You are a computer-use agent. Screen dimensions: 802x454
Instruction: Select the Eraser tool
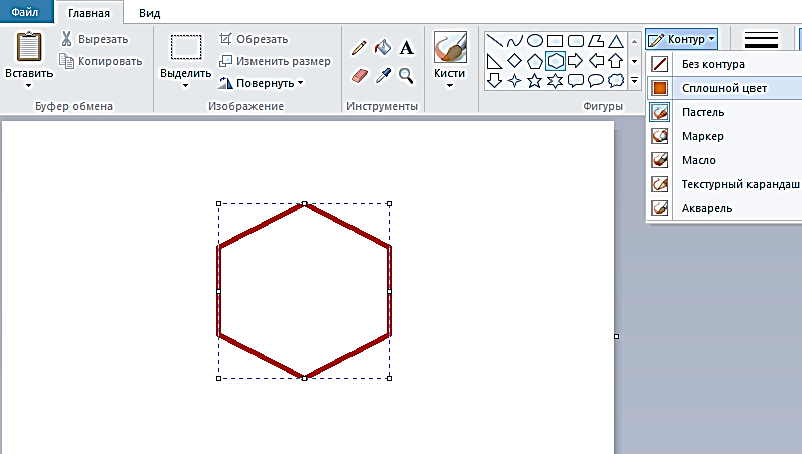tap(360, 76)
